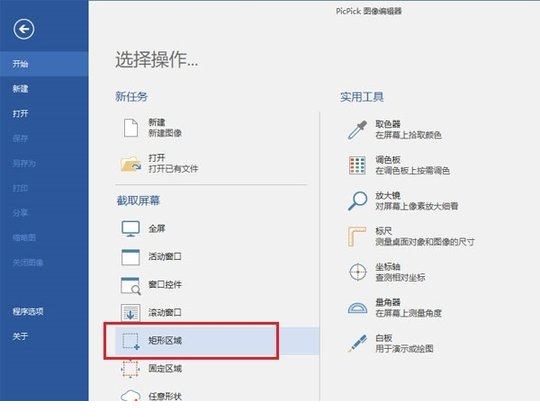540x417 pixels.
Task: Click the pen icon for 白板
Action: [x=357, y=343]
